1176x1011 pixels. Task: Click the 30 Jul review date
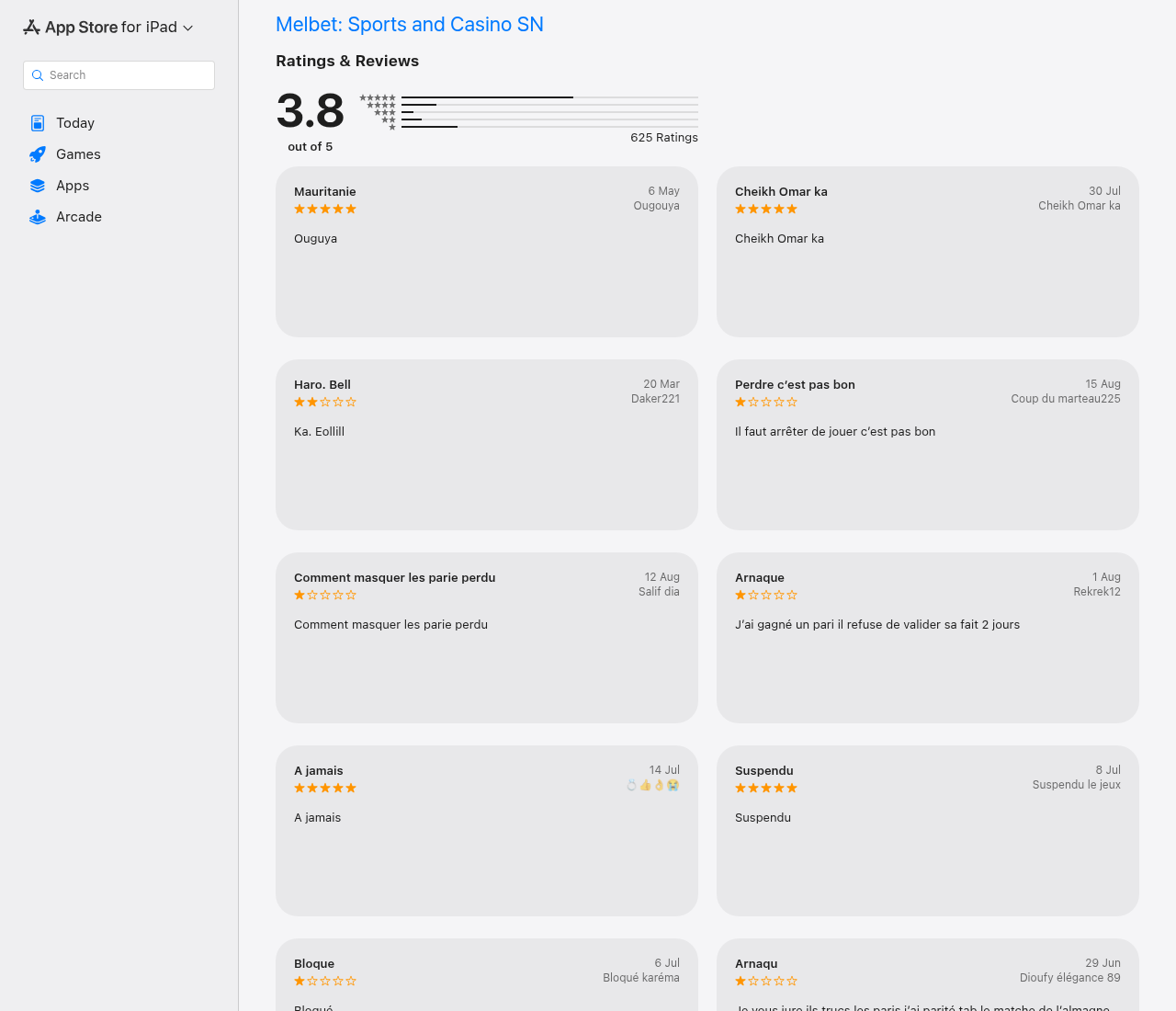pos(1104,191)
